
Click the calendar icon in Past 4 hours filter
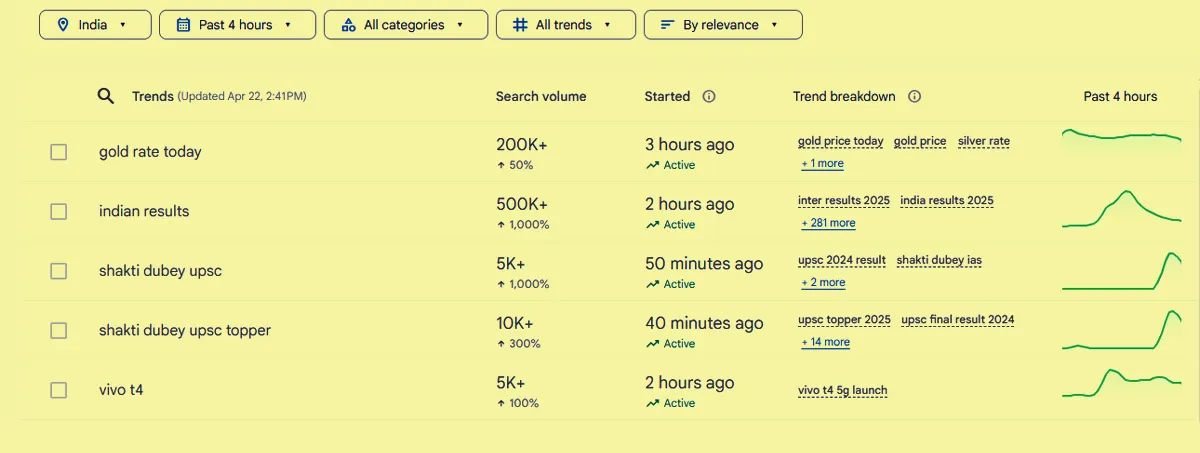183,25
